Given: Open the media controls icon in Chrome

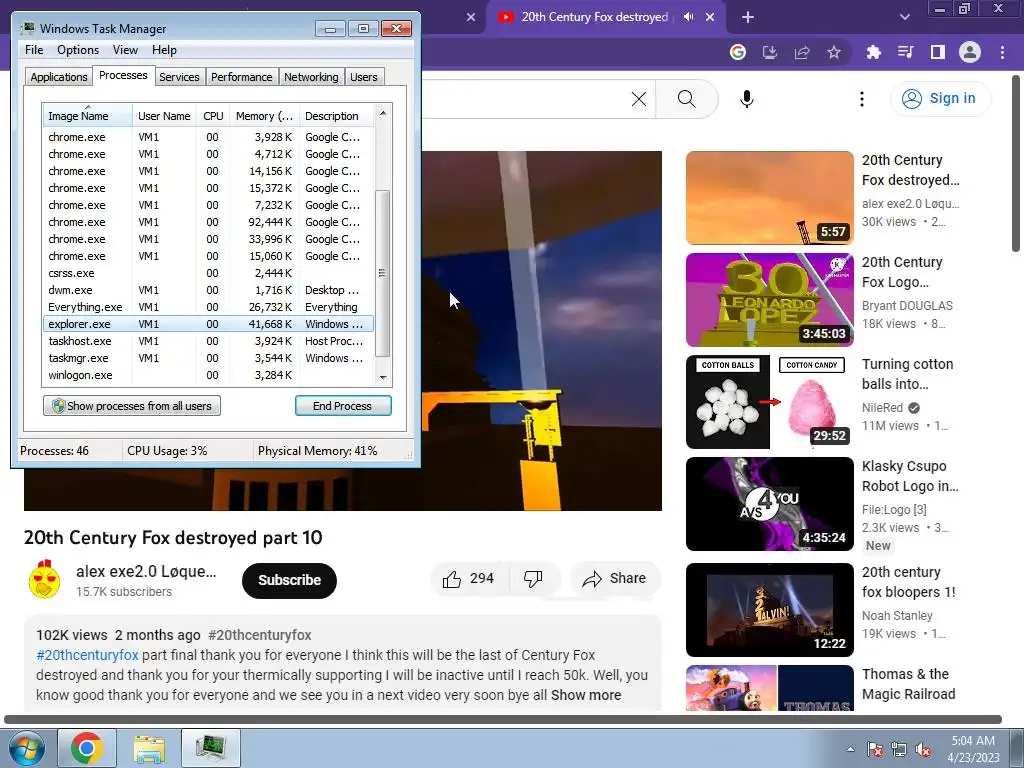Looking at the screenshot, I should coord(905,52).
